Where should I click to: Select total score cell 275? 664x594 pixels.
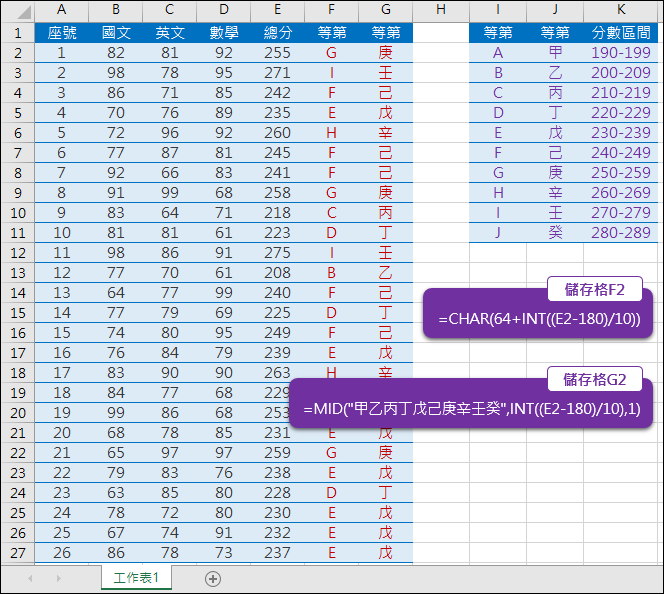coord(277,252)
